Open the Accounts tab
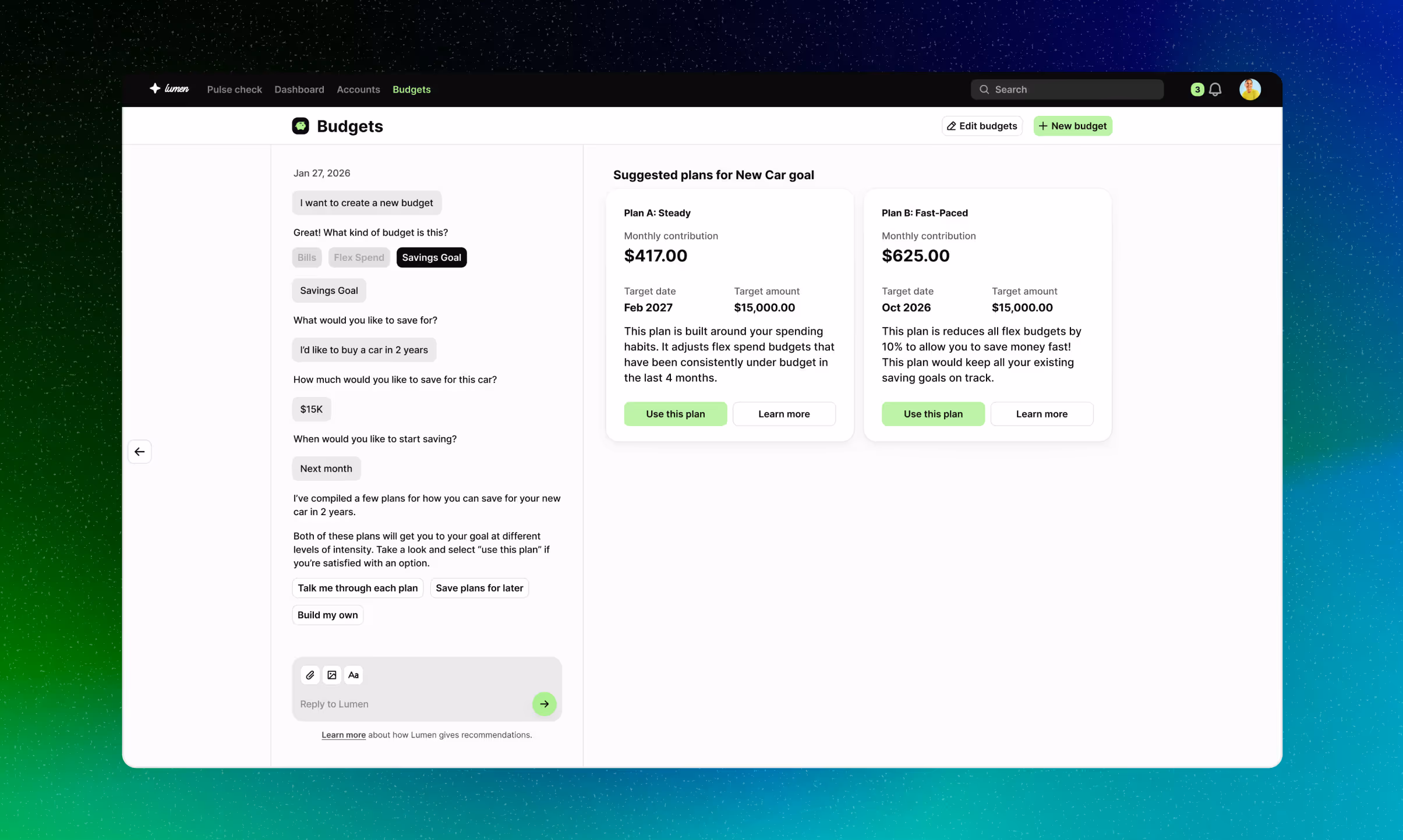This screenshot has height=840, width=1403. coord(358,89)
